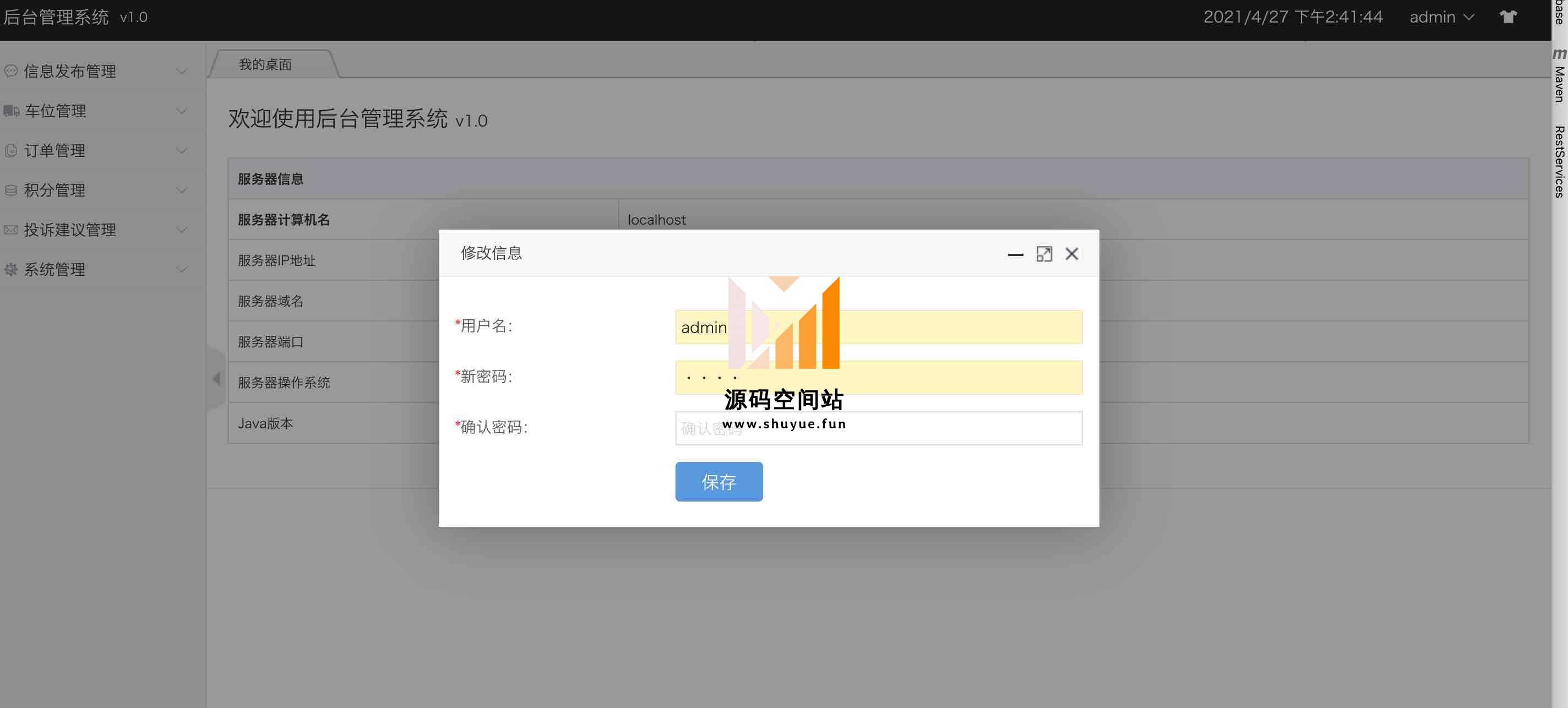This screenshot has width=1568, height=708.
Task: Click the 服务器操作系统 row label
Action: pyautogui.click(x=284, y=383)
